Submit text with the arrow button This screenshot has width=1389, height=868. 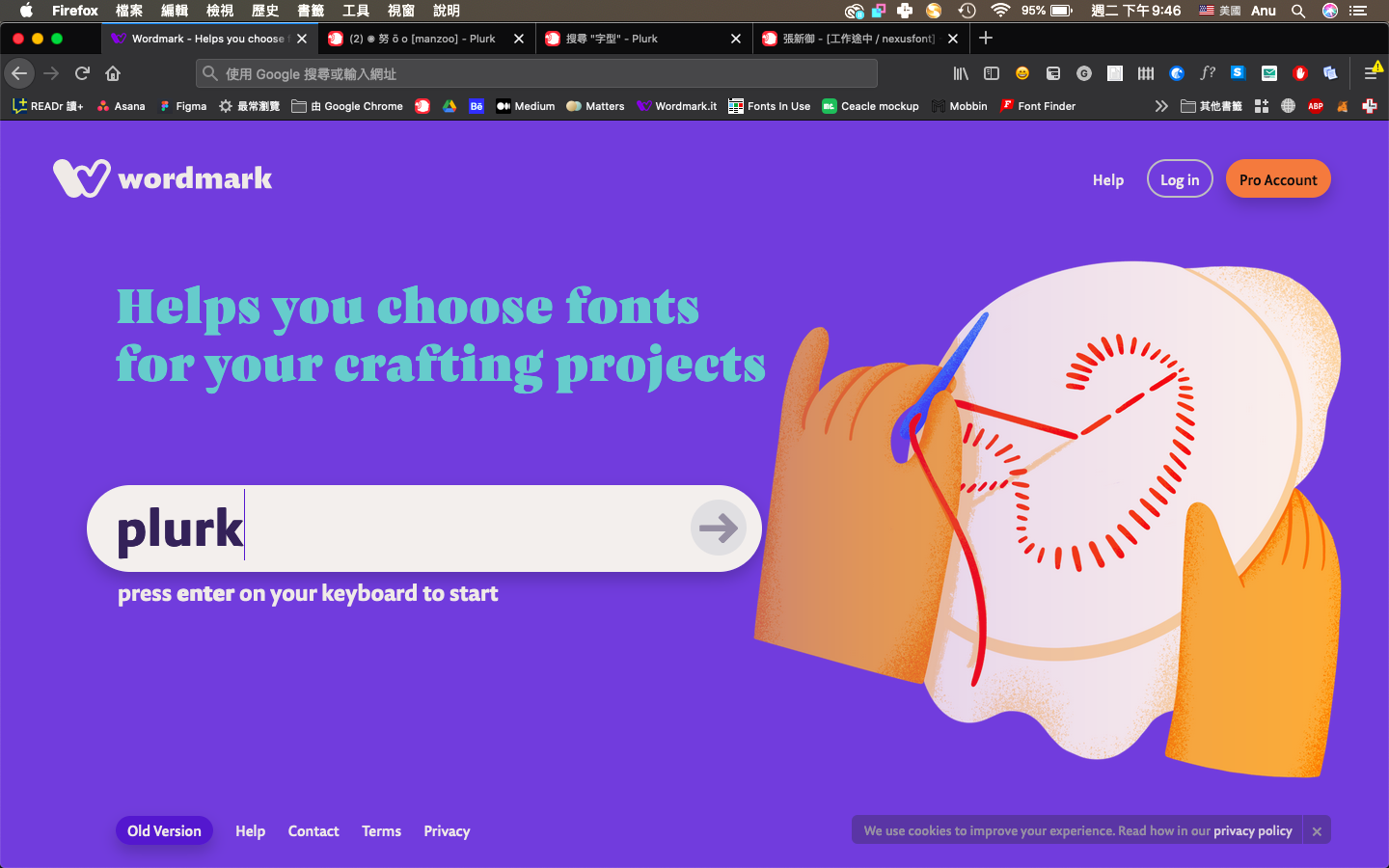pos(719,528)
